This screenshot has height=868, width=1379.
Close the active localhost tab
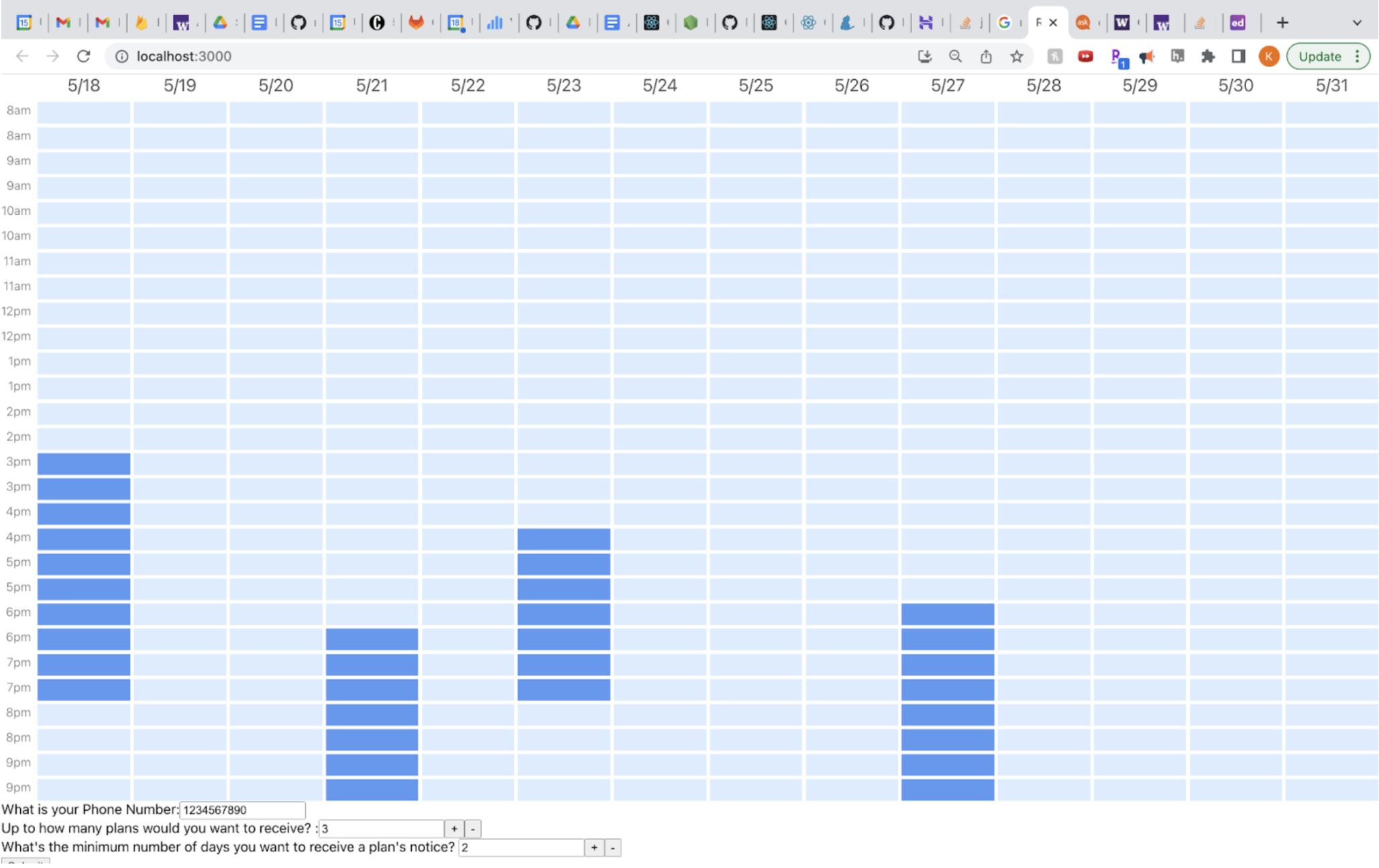click(x=1053, y=23)
